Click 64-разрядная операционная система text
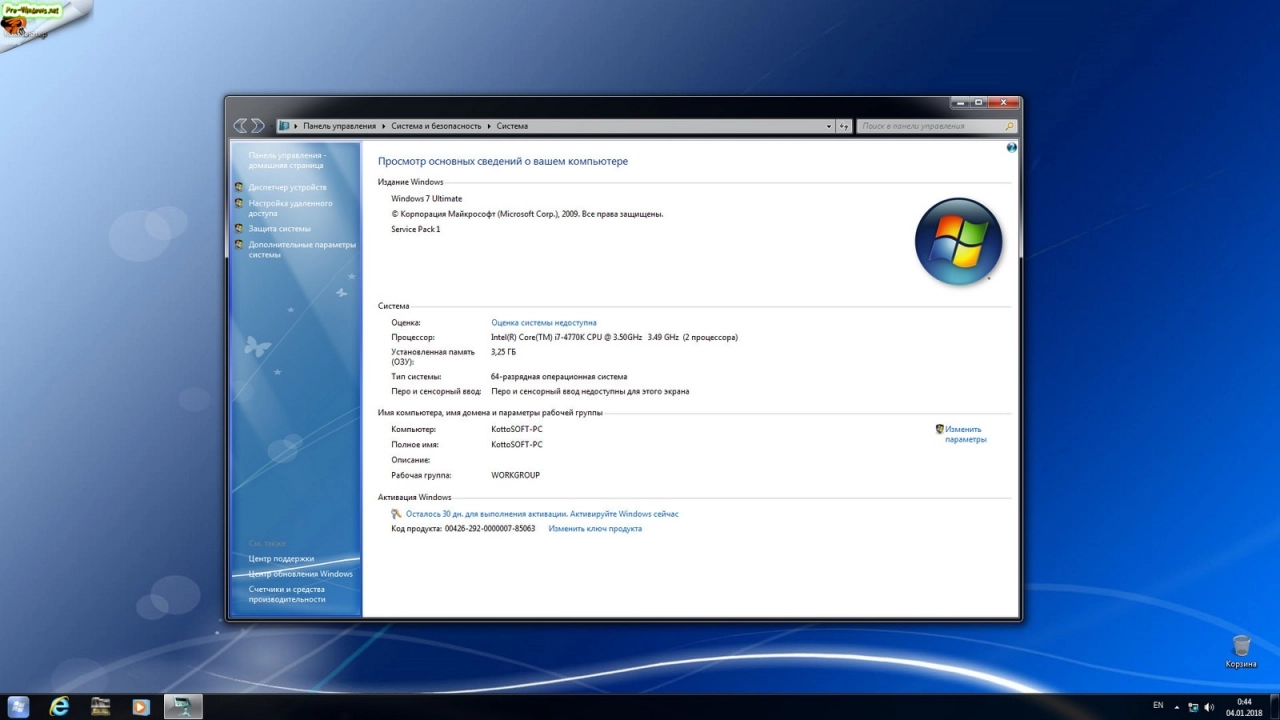1280x720 pixels. (559, 377)
